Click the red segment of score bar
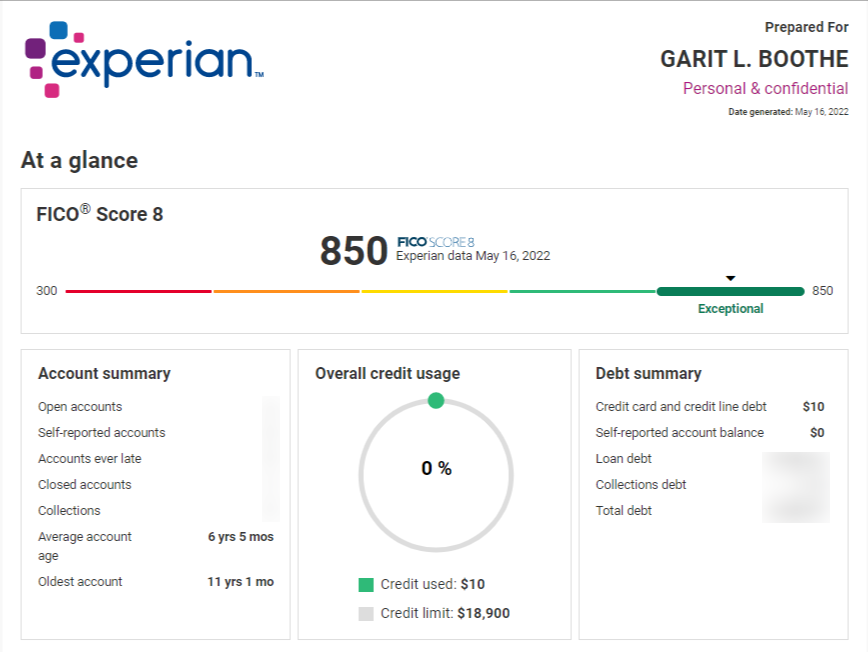Viewport: 868px width, 652px height. [x=138, y=291]
